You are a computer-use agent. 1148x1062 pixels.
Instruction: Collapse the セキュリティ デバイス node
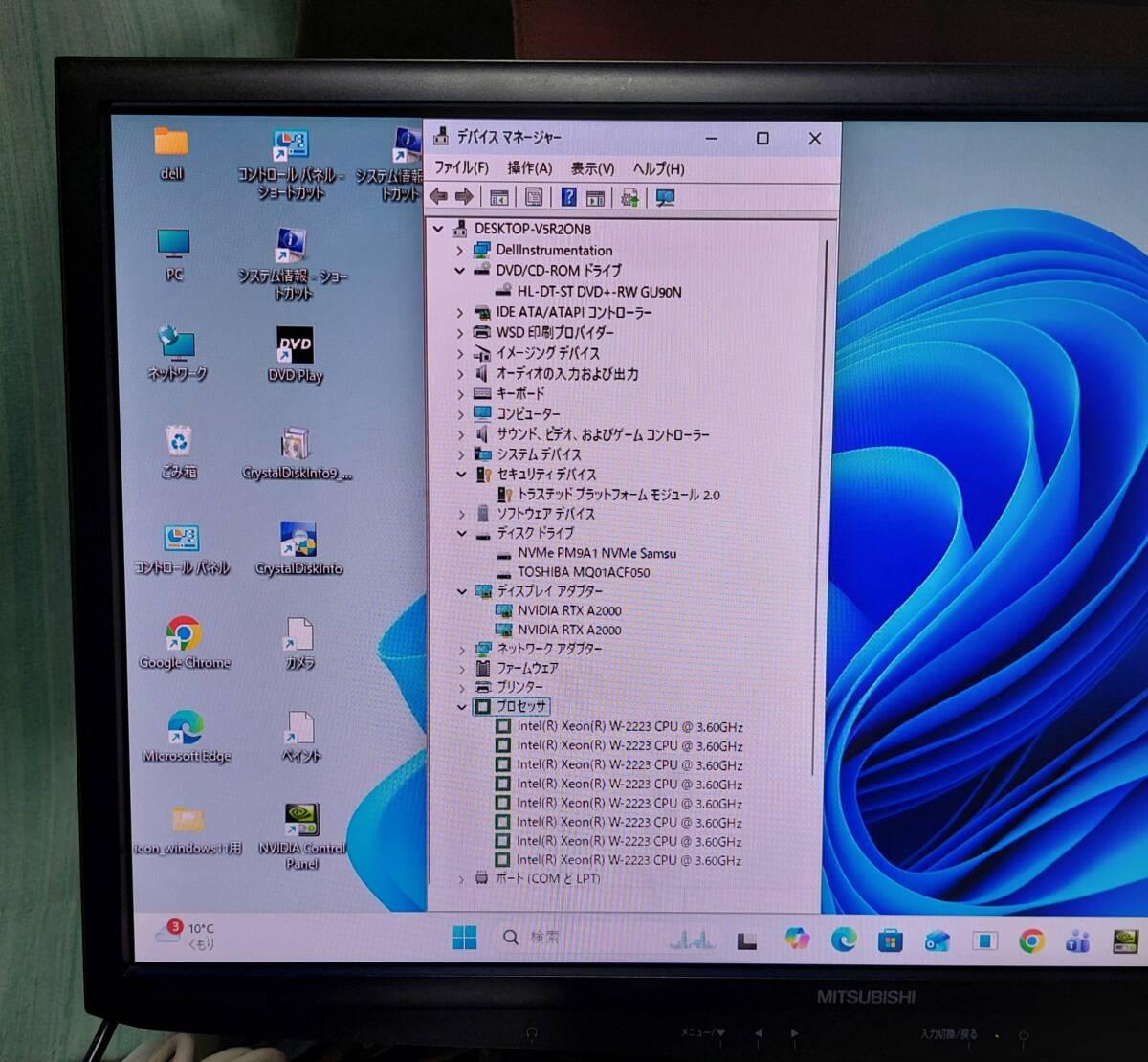tap(461, 475)
